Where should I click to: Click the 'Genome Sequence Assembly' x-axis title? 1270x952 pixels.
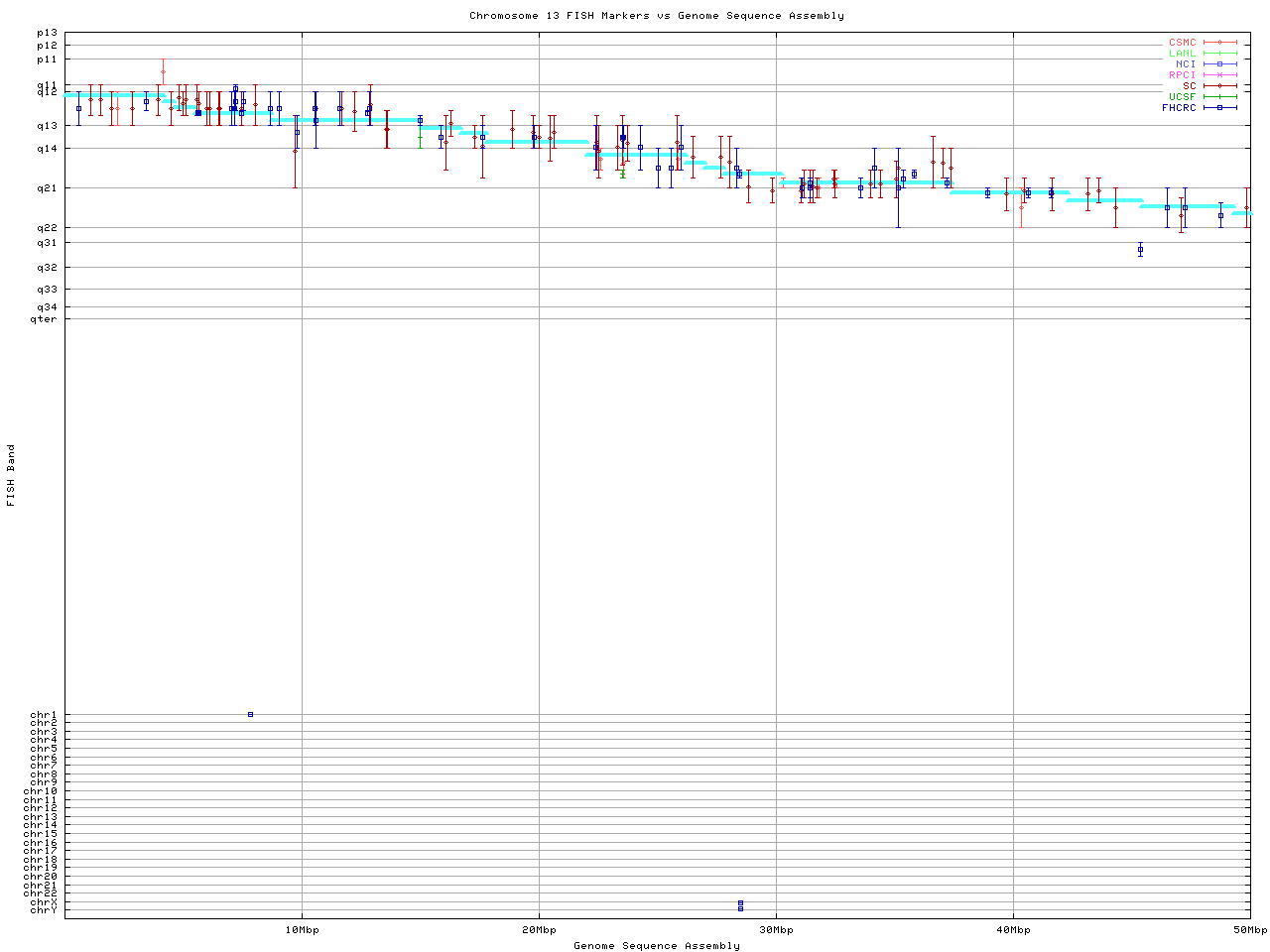click(x=657, y=945)
